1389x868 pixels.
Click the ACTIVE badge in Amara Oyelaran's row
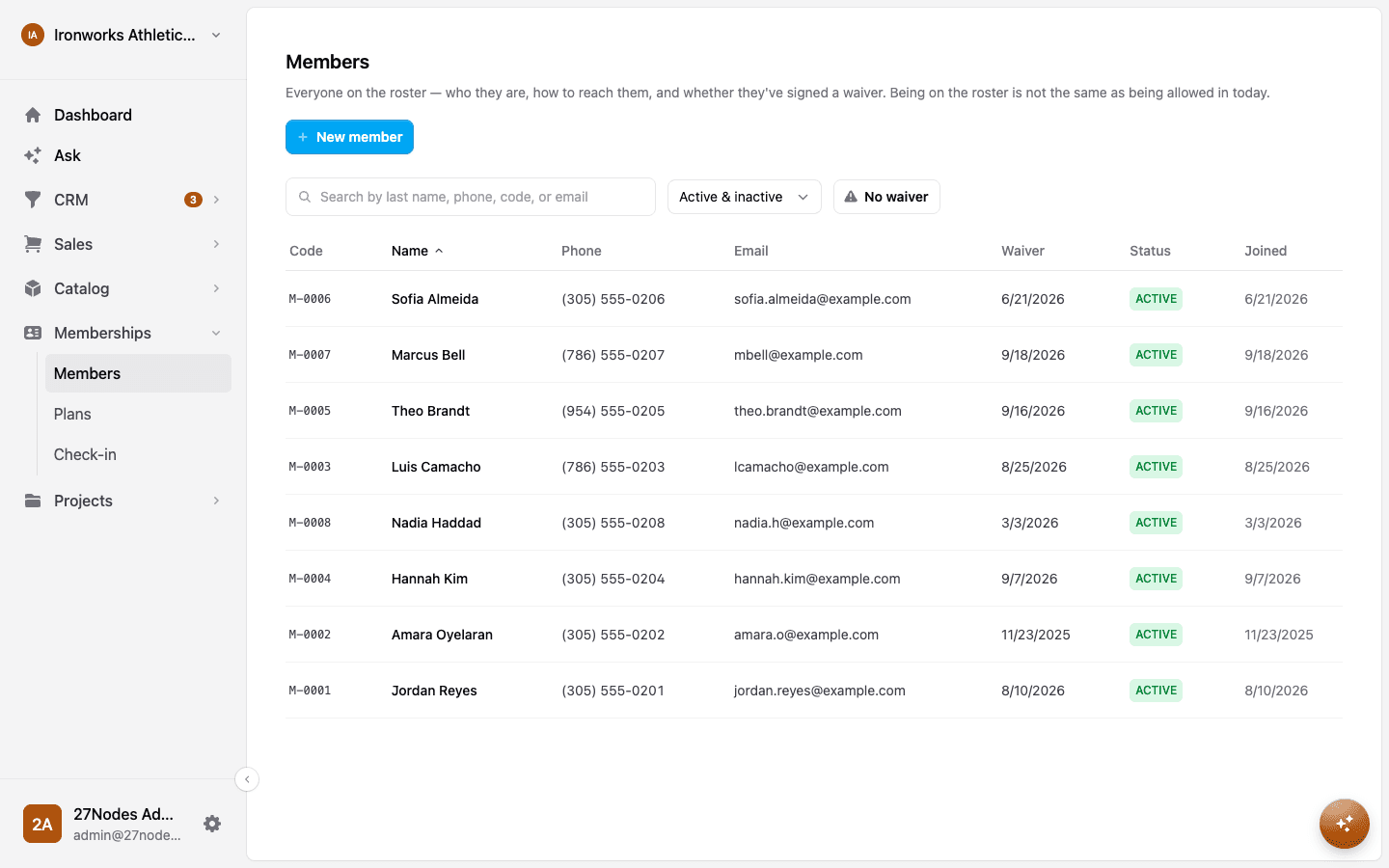tap(1156, 635)
